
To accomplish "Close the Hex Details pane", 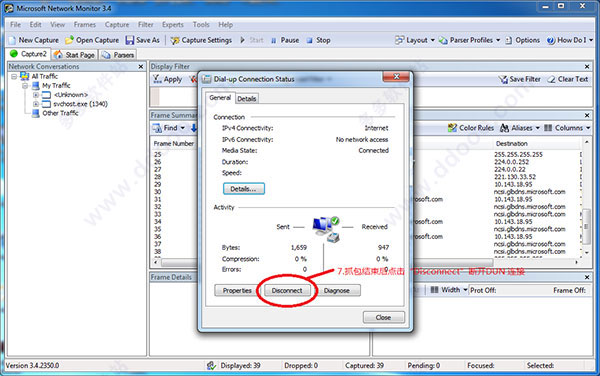I will pyautogui.click(x=587, y=277).
